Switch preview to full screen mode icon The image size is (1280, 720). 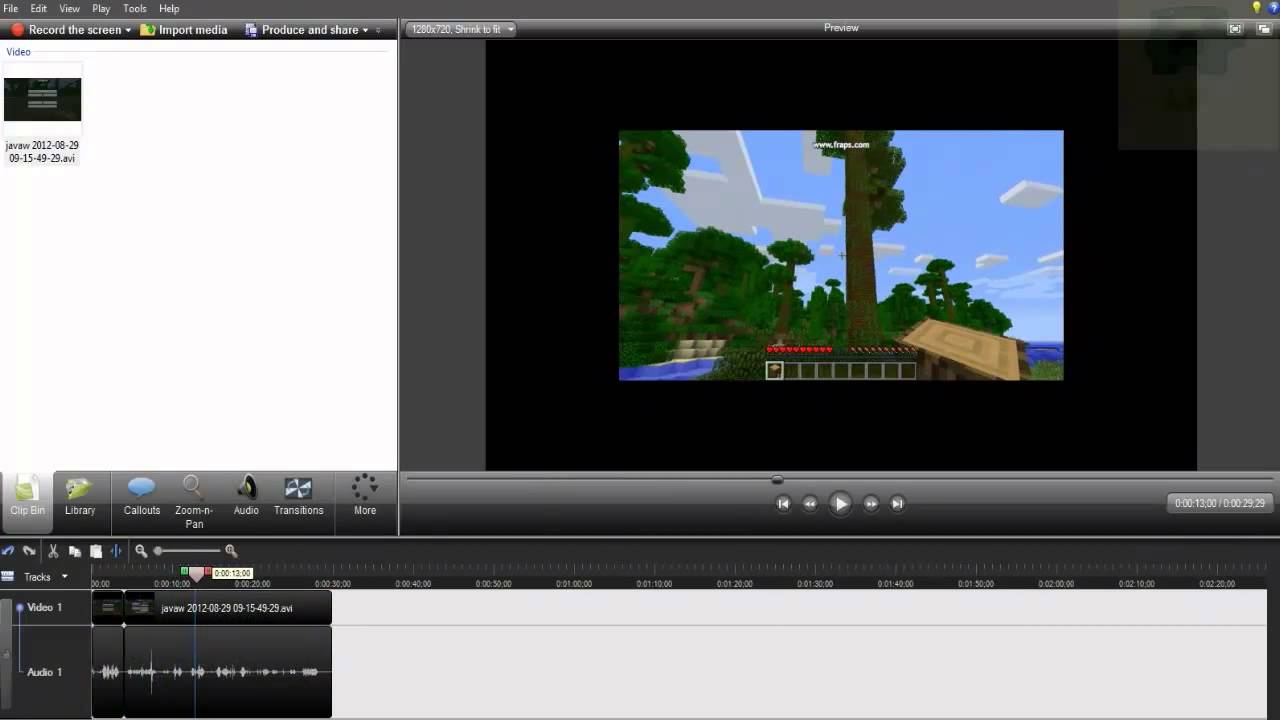click(x=1235, y=29)
